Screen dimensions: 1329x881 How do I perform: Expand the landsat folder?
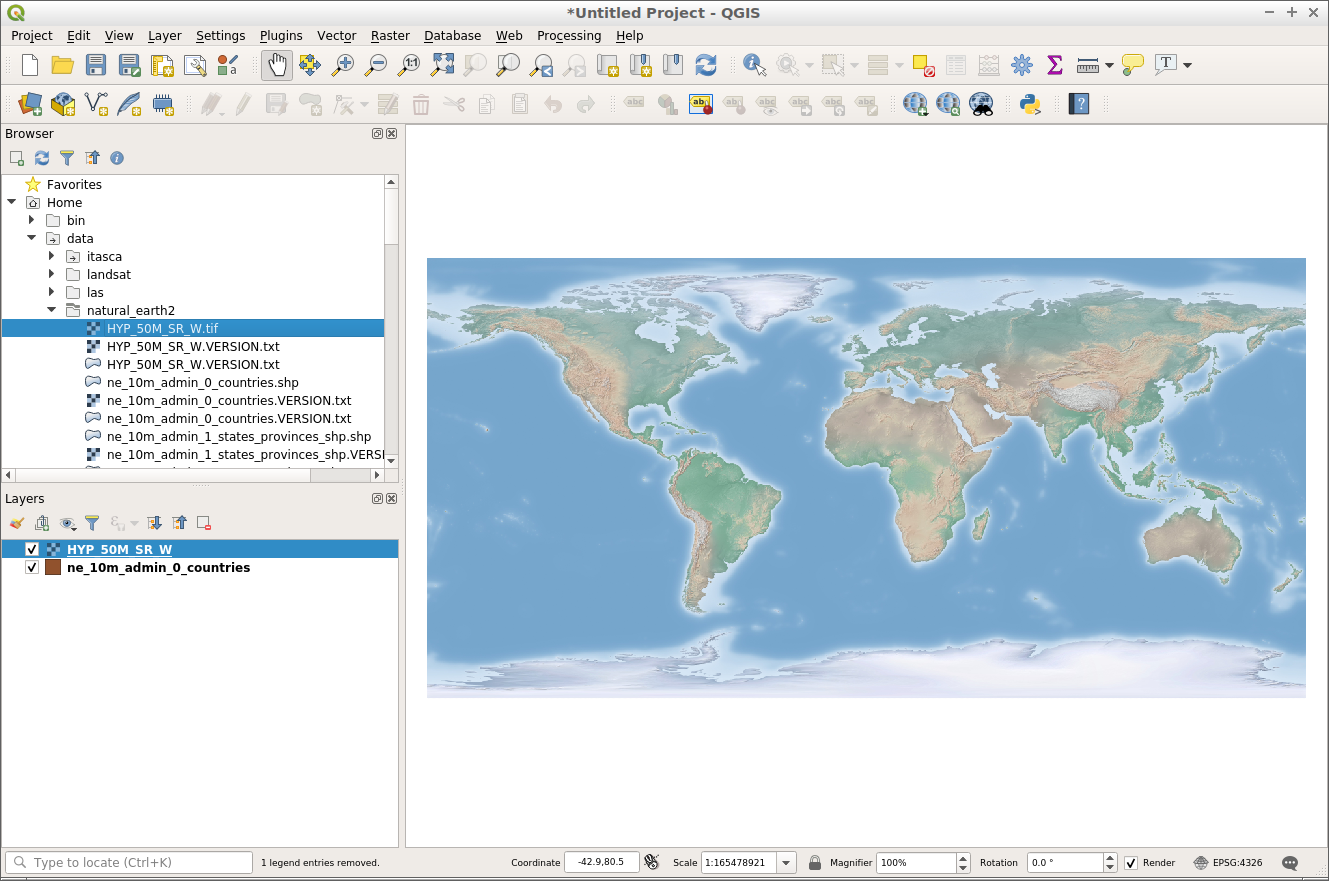51,274
